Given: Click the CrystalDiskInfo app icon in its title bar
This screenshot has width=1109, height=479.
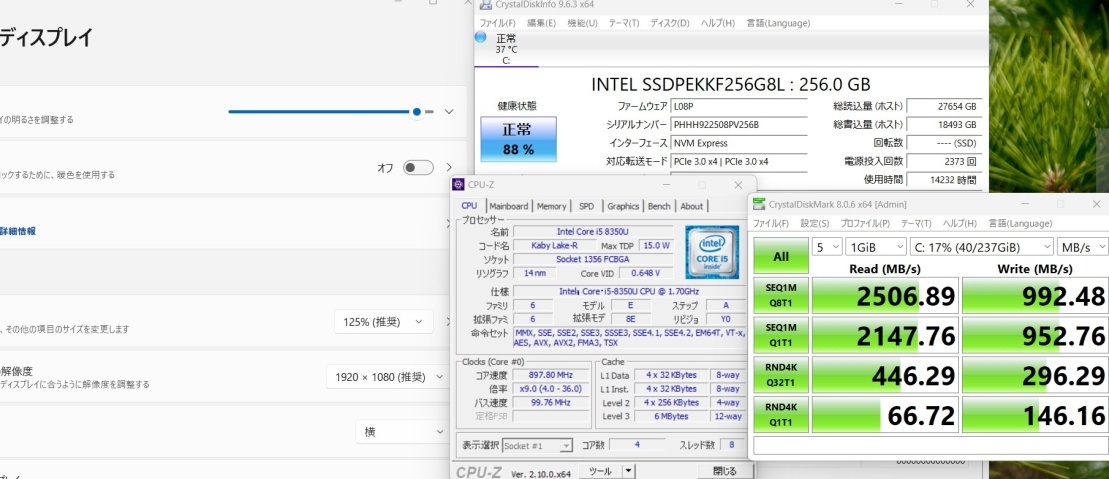Looking at the screenshot, I should coord(484,5).
